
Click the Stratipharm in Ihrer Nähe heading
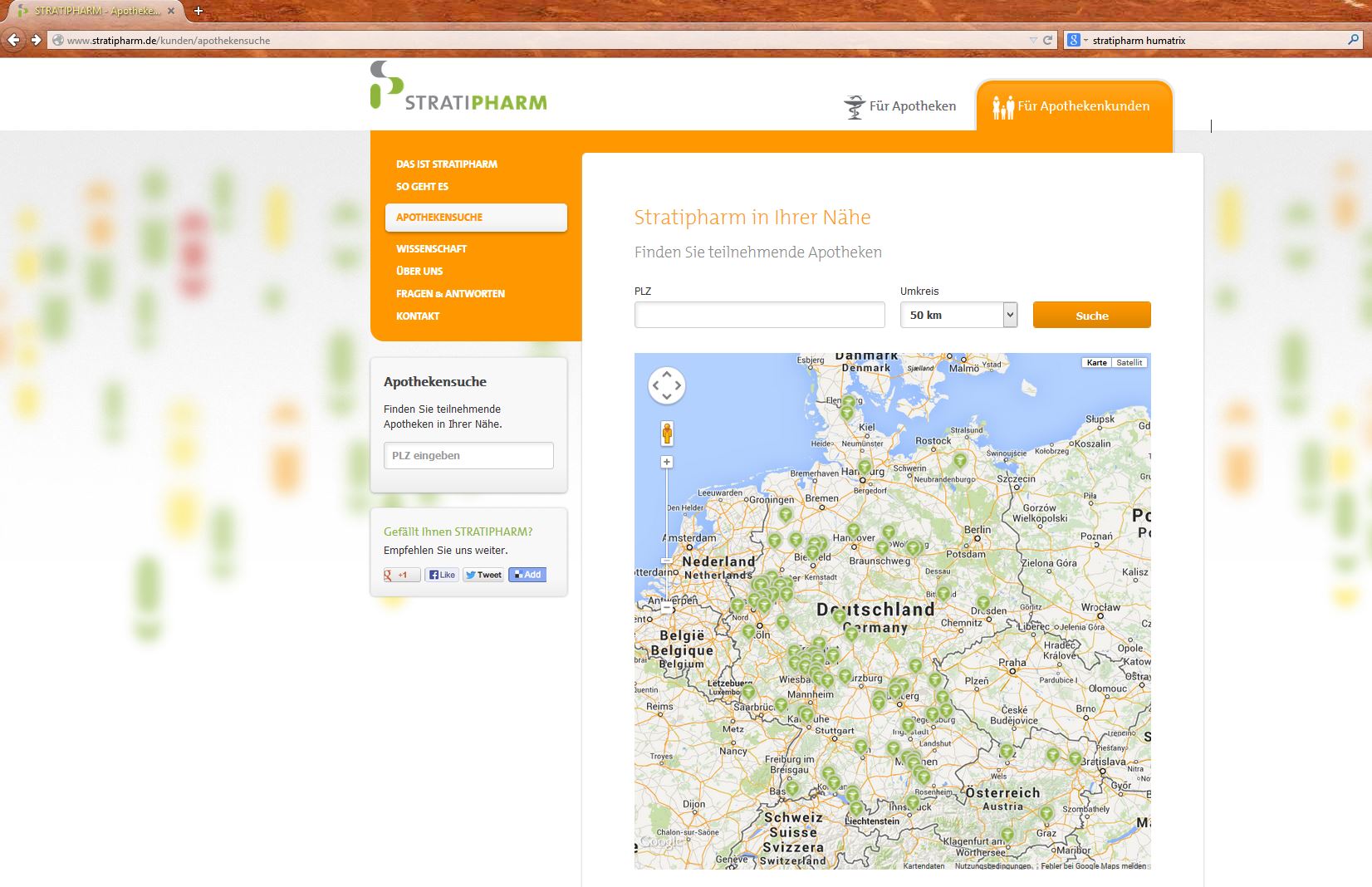752,218
